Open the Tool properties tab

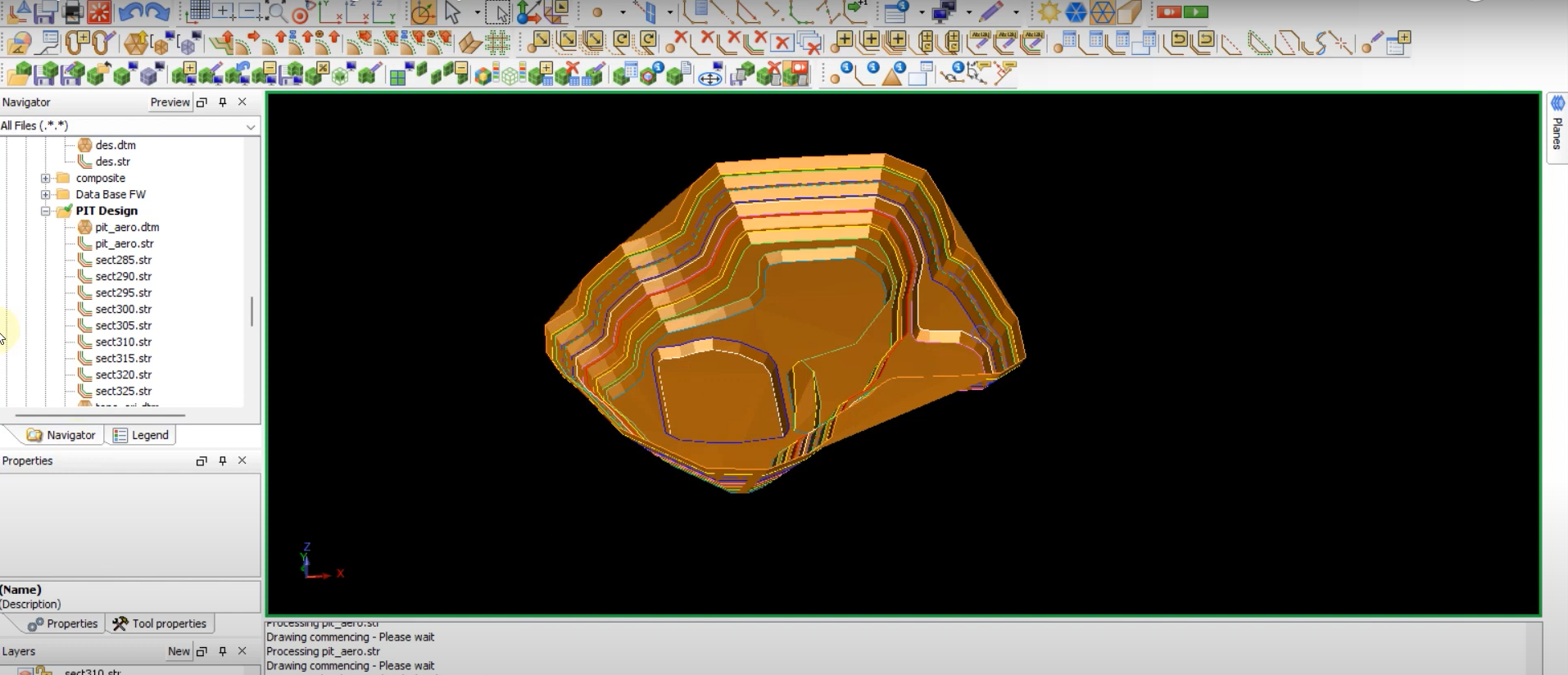(160, 623)
